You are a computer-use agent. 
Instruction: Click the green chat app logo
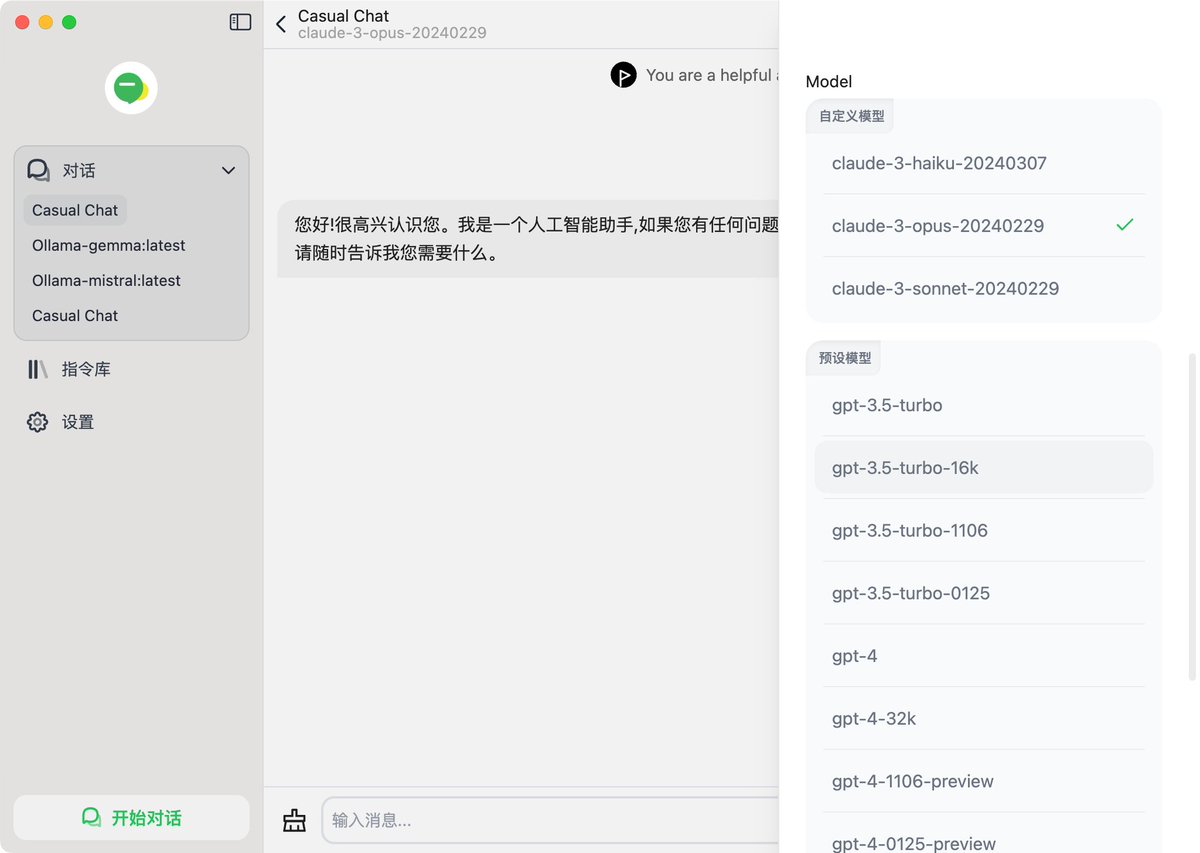(x=131, y=88)
